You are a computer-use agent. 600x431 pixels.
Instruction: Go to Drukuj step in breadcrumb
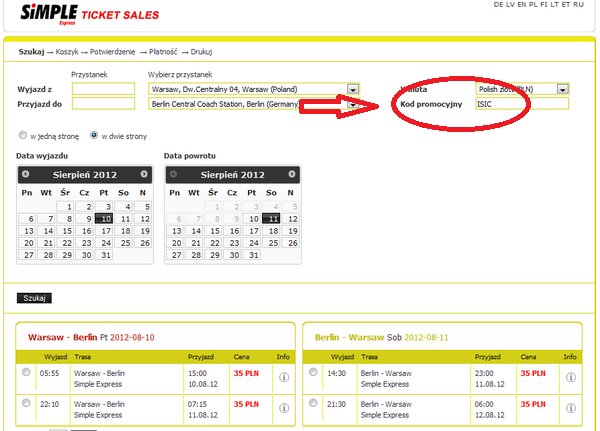click(x=201, y=52)
